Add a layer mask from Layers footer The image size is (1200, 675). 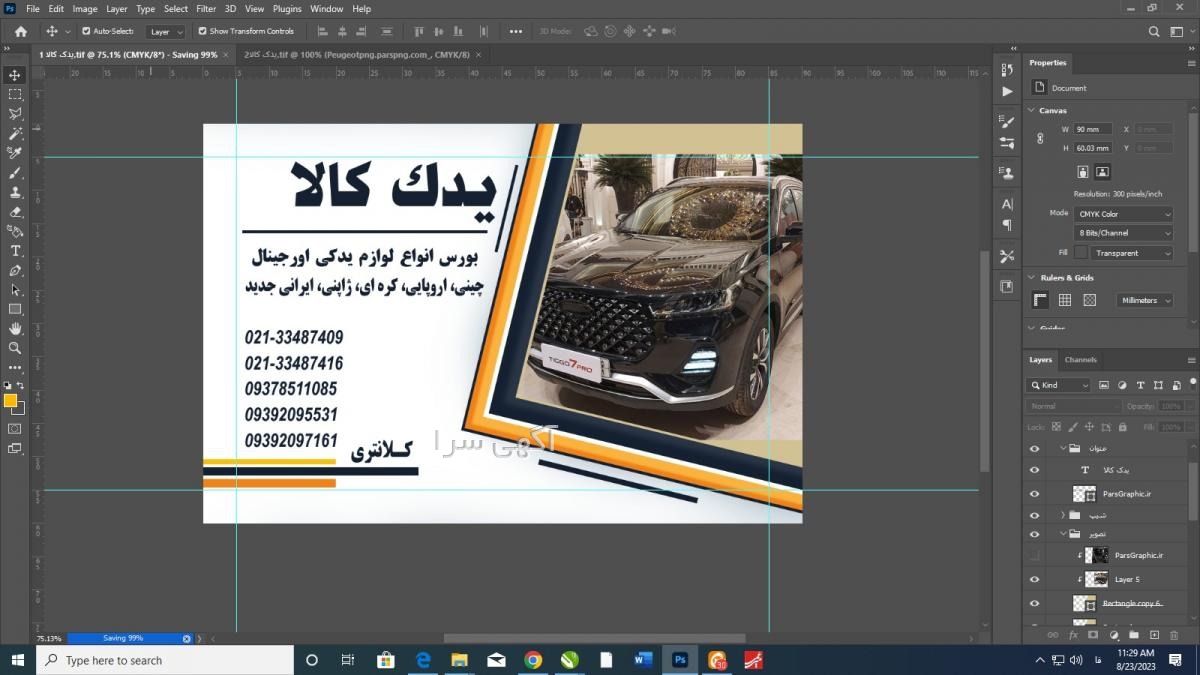pyautogui.click(x=1093, y=635)
